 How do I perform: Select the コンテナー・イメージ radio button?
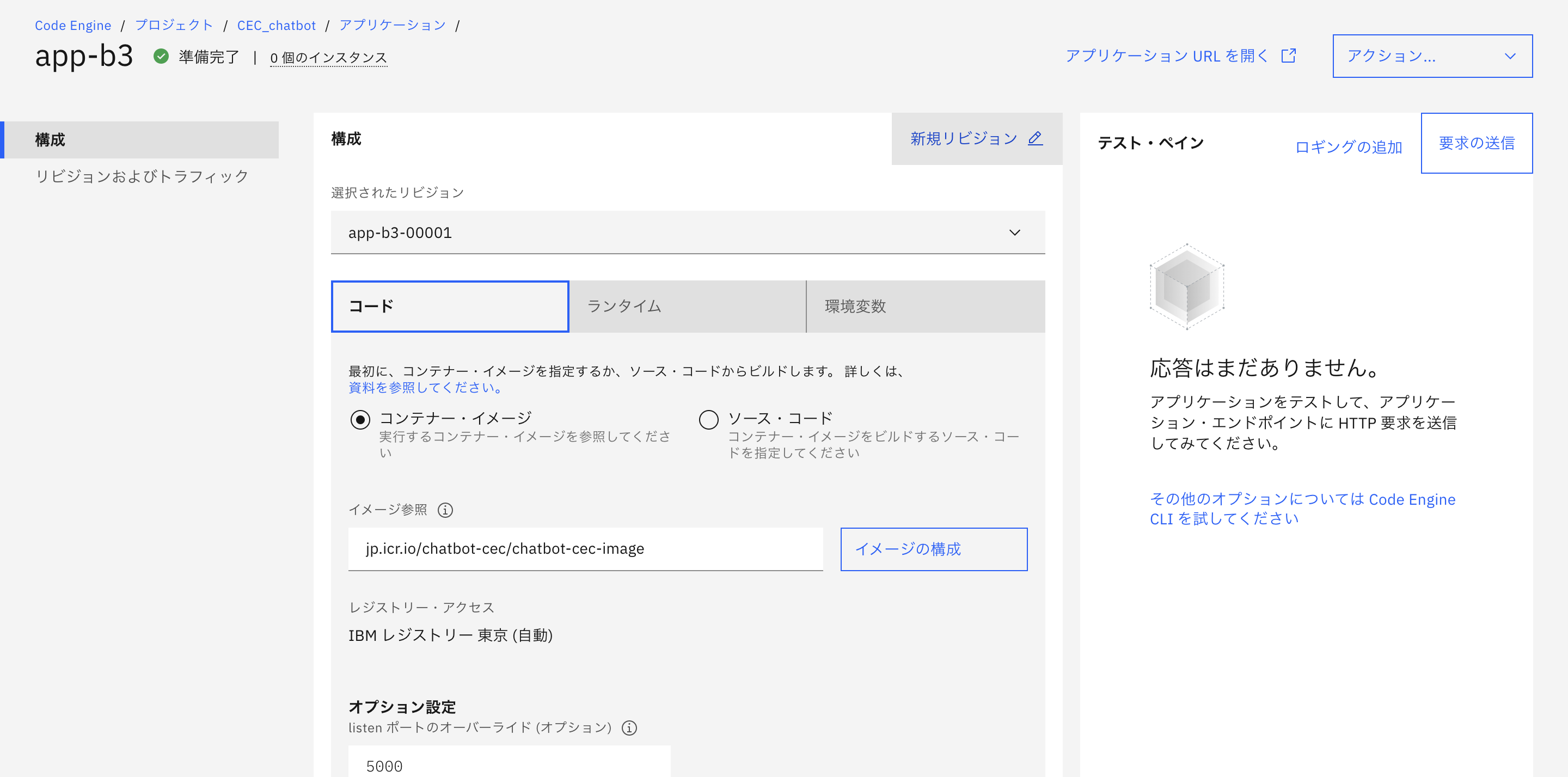click(360, 420)
